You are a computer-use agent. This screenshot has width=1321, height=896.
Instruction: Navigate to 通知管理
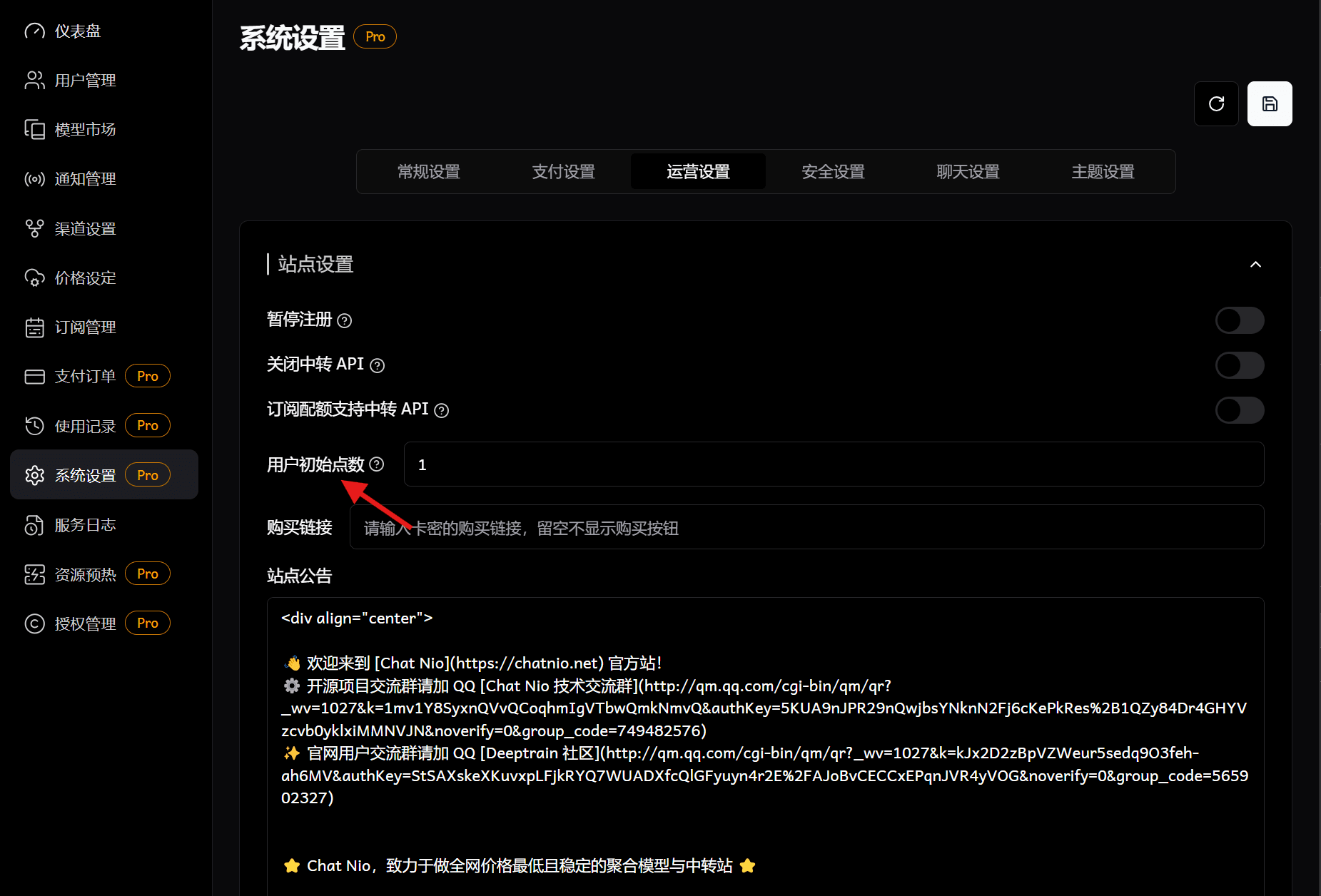coord(104,179)
